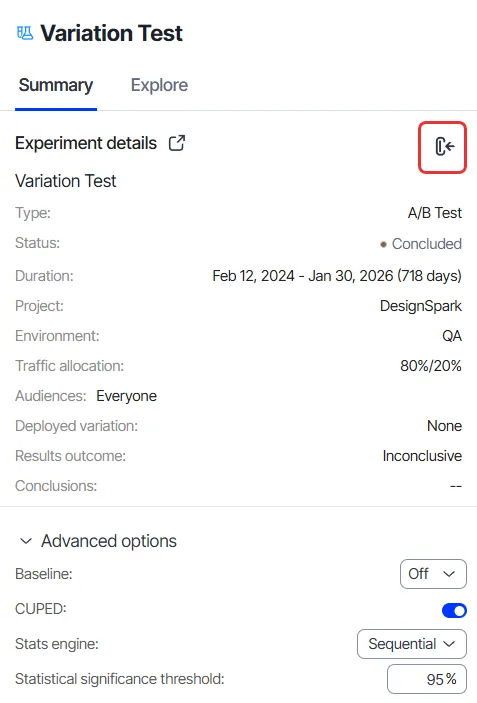
Task: Click the Concluded status dot indicator
Action: coord(383,244)
